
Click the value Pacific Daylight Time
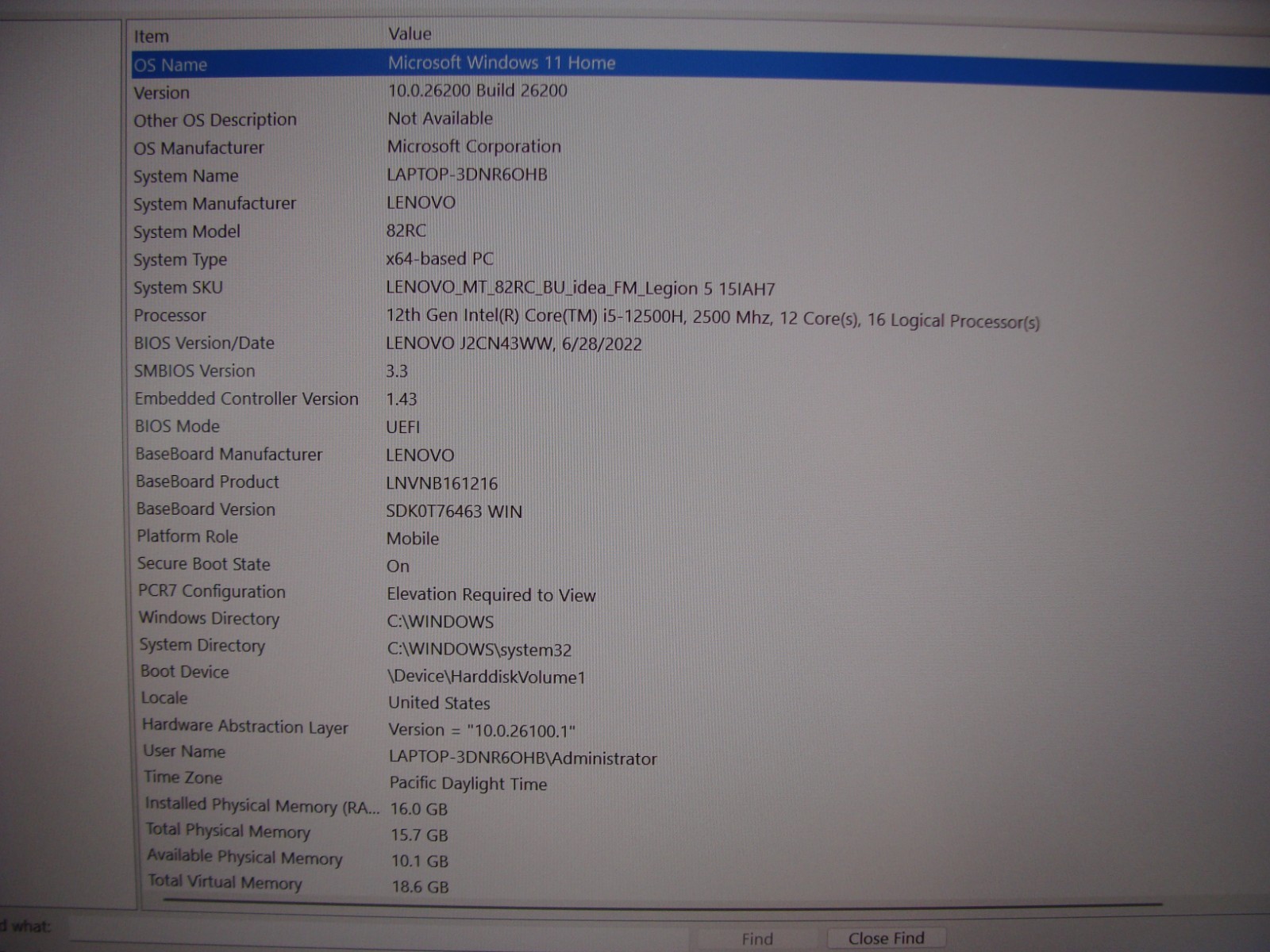(468, 784)
